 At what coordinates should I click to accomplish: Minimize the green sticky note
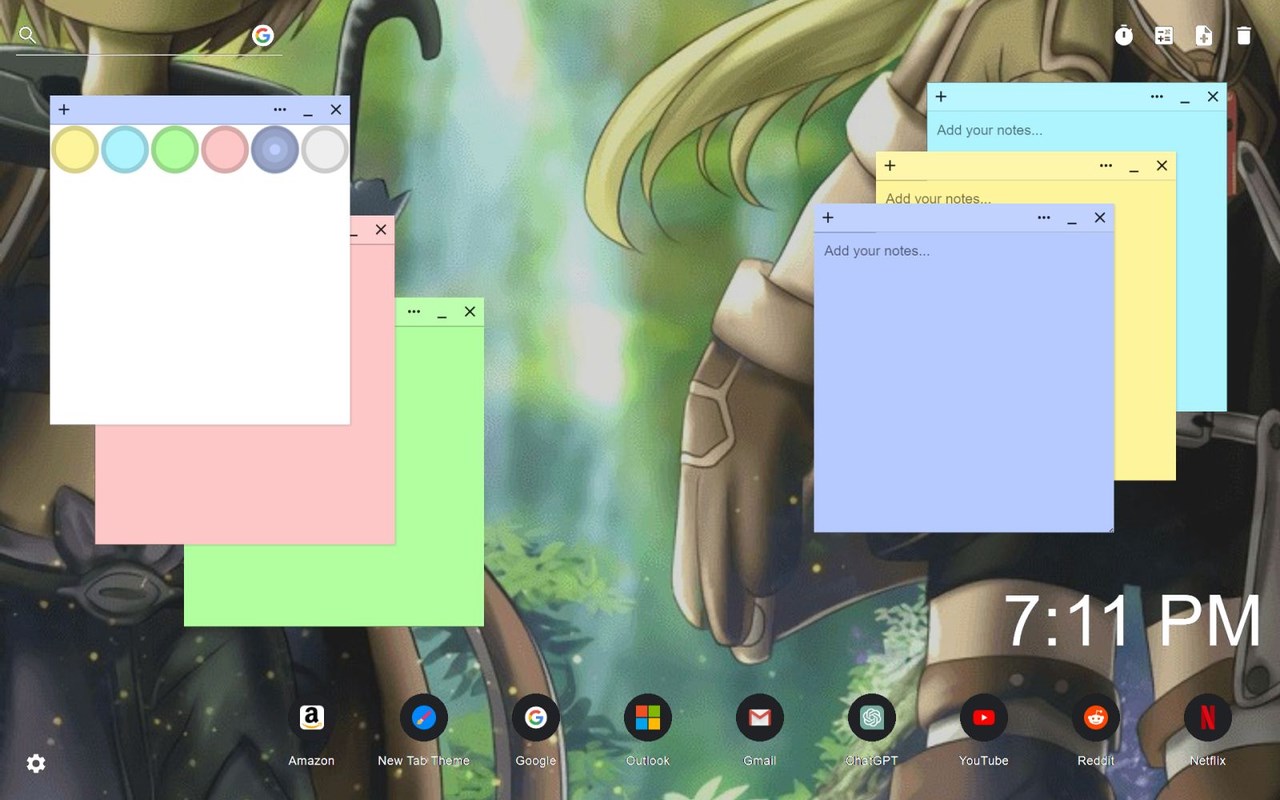[x=442, y=314]
